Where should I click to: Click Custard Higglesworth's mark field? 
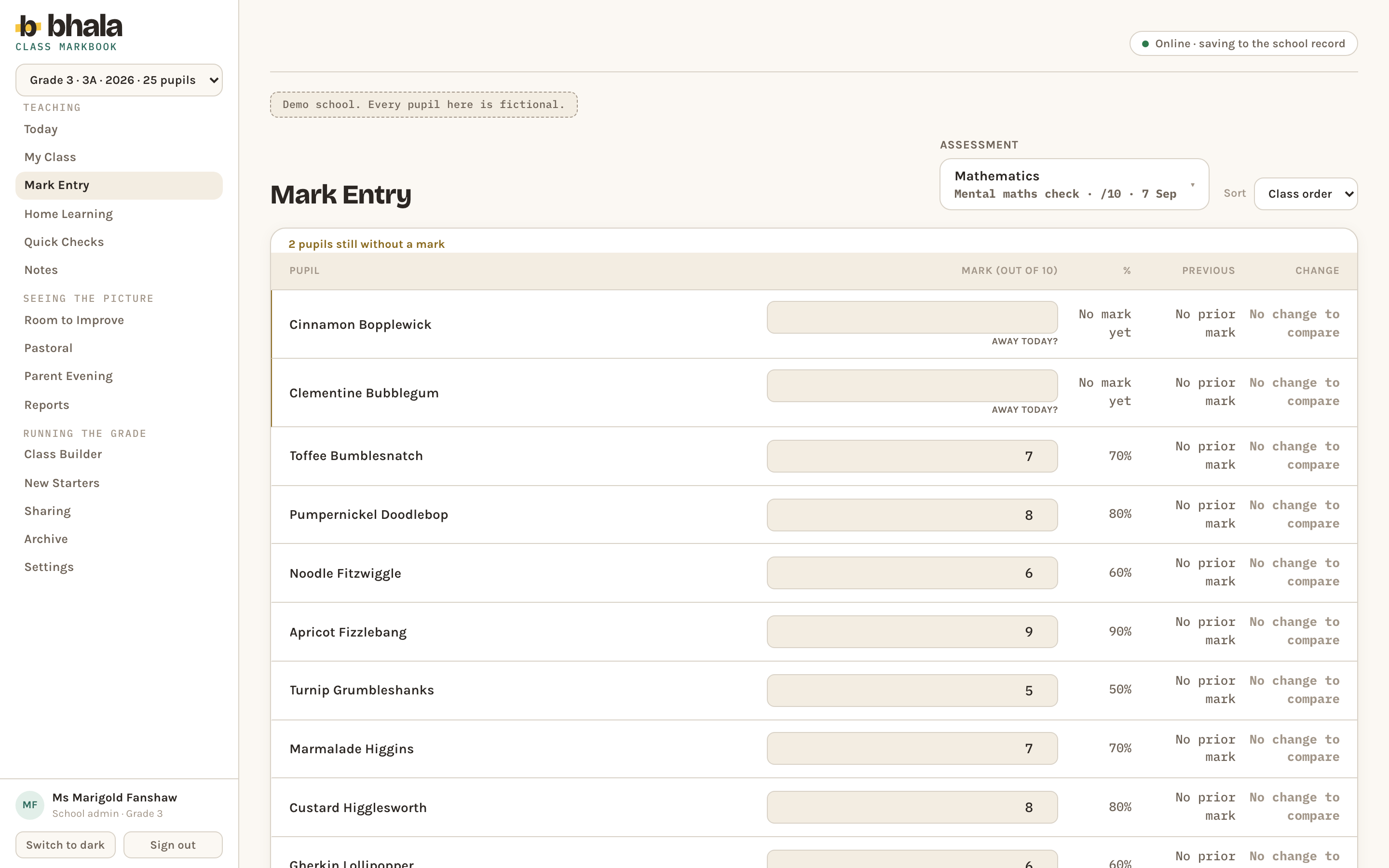tap(912, 808)
